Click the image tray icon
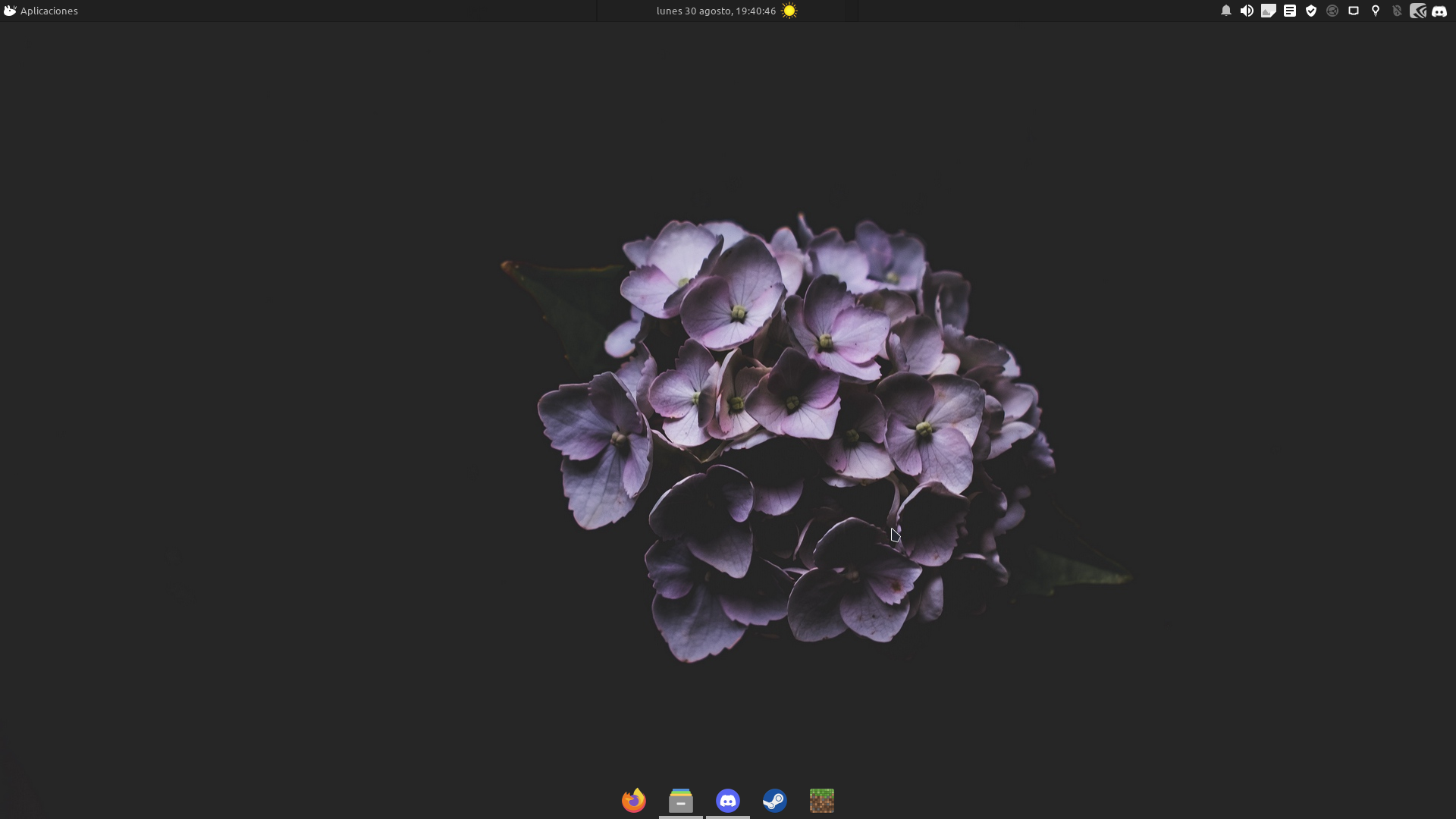1456x819 pixels. tap(1268, 11)
